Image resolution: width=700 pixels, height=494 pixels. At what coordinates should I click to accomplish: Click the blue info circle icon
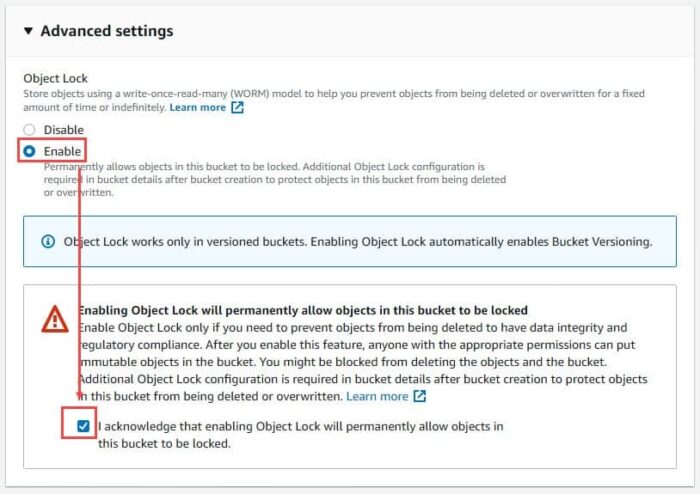coord(48,241)
